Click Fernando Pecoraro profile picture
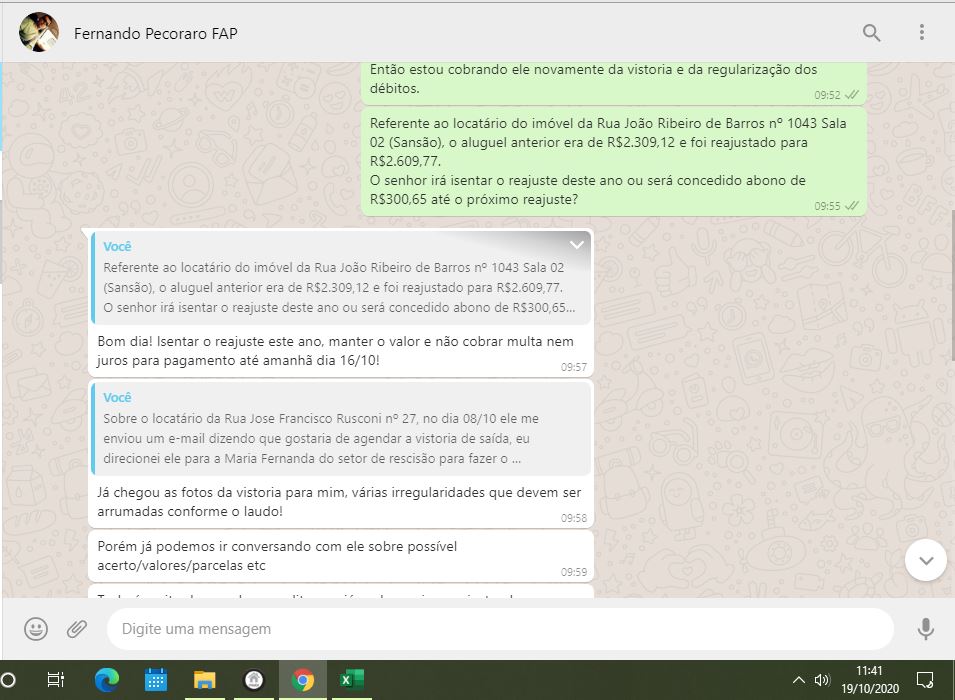 39,33
